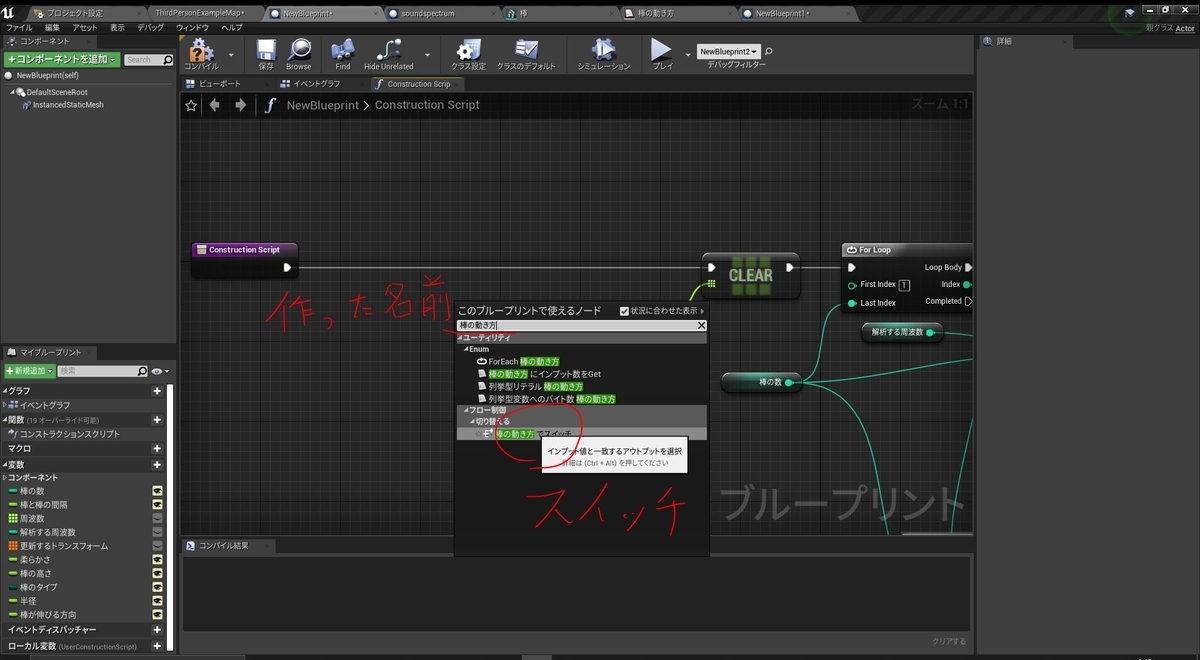The image size is (1200, 660).
Task: Open クラスのデフォルト class defaults
Action: pyautogui.click(x=527, y=54)
